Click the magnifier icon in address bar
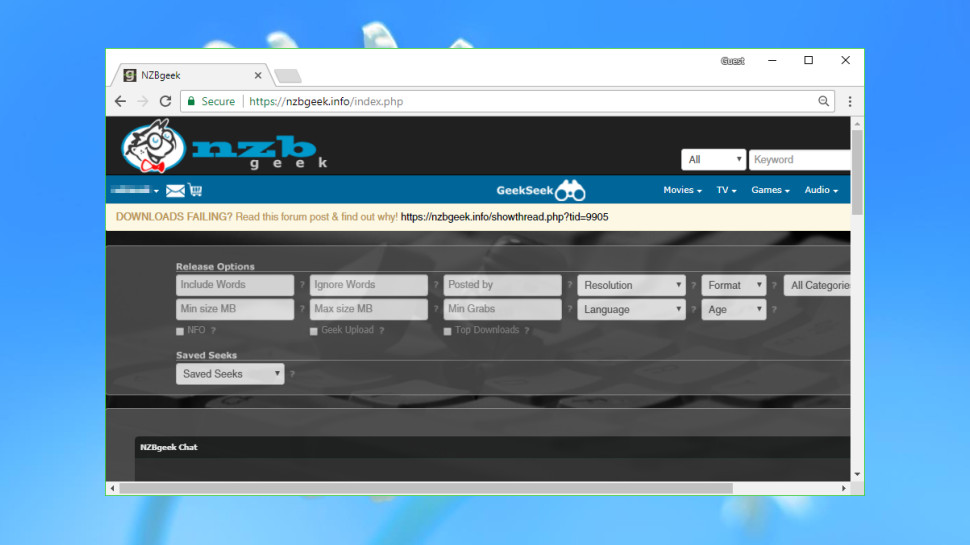The image size is (970, 545). 823,101
